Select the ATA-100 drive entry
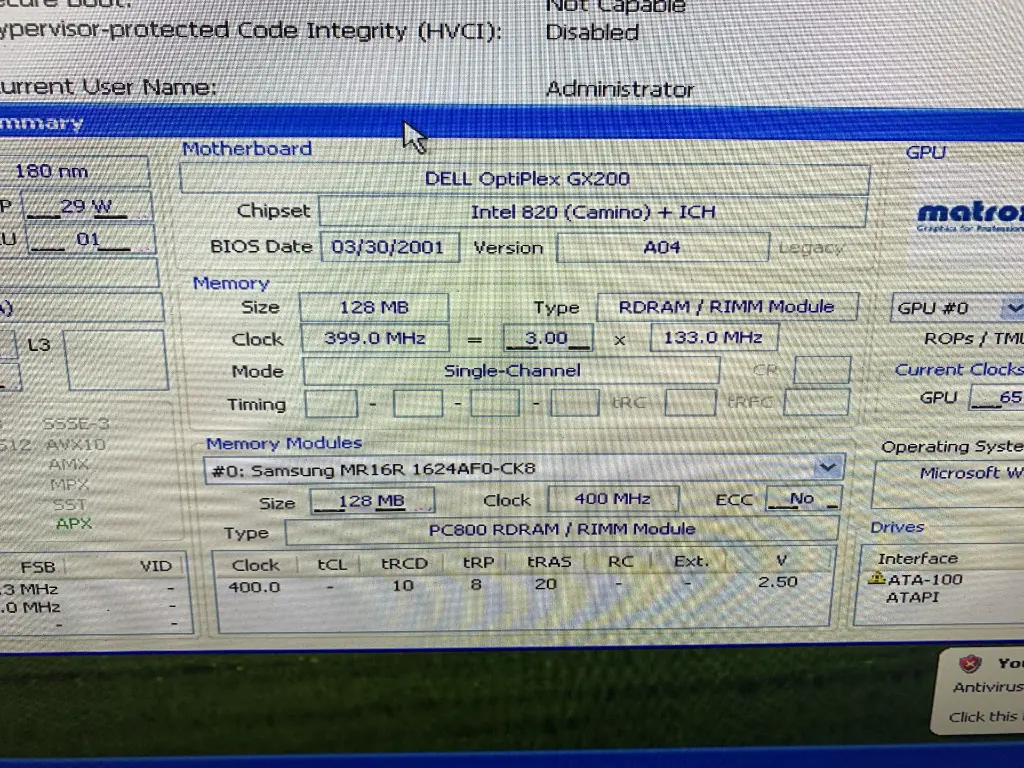 pyautogui.click(x=924, y=579)
